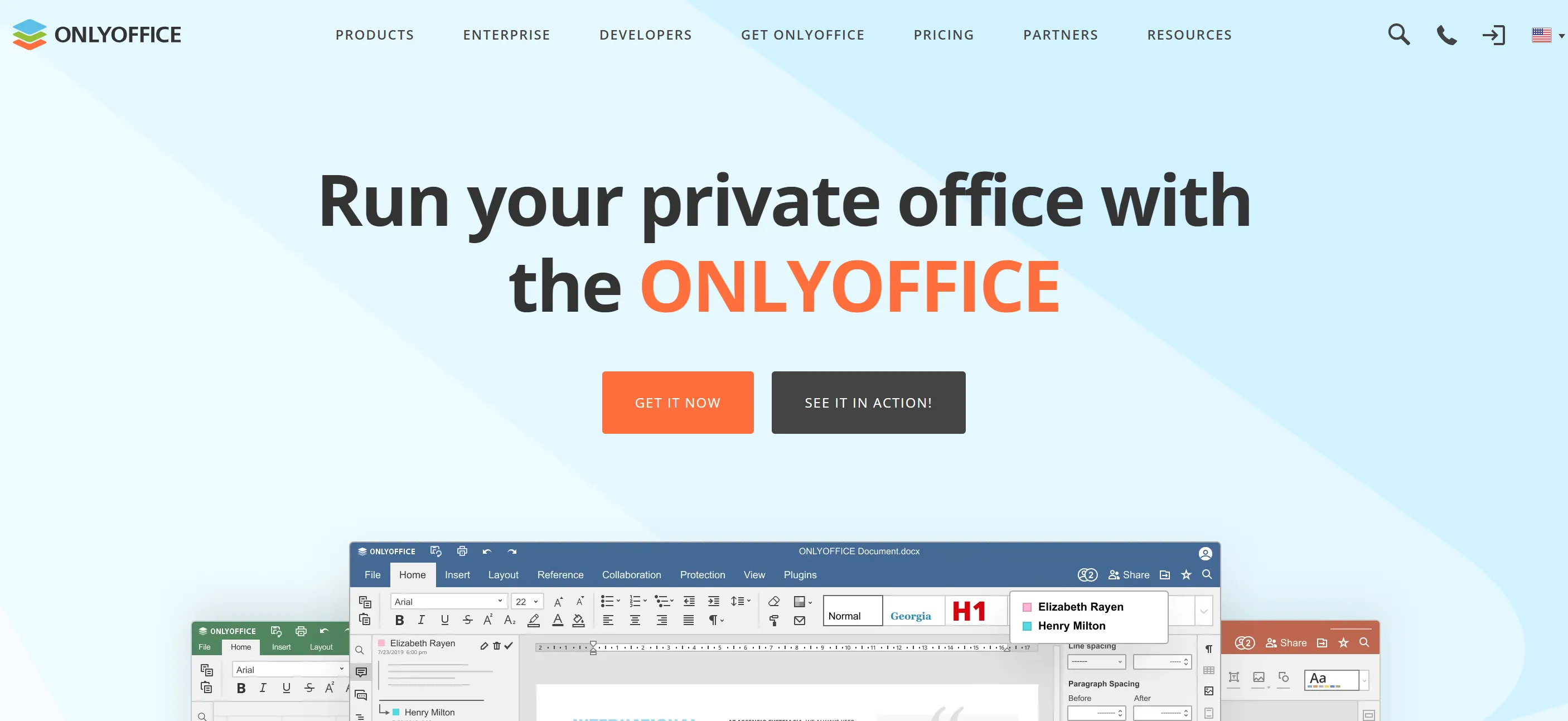Click the GET IT NOW button
The width and height of the screenshot is (1568, 721).
pos(678,402)
